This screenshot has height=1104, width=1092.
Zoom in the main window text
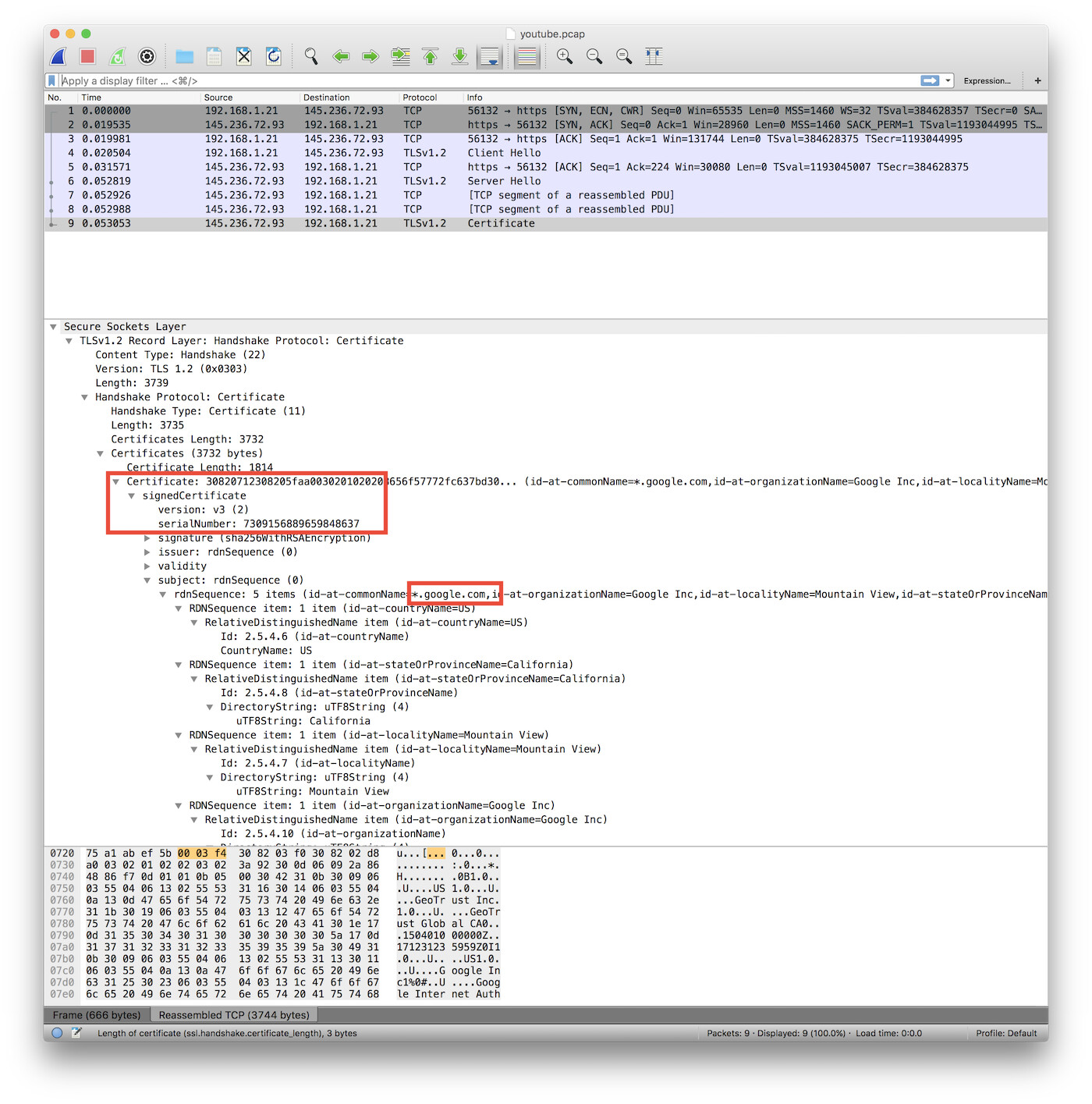click(565, 56)
